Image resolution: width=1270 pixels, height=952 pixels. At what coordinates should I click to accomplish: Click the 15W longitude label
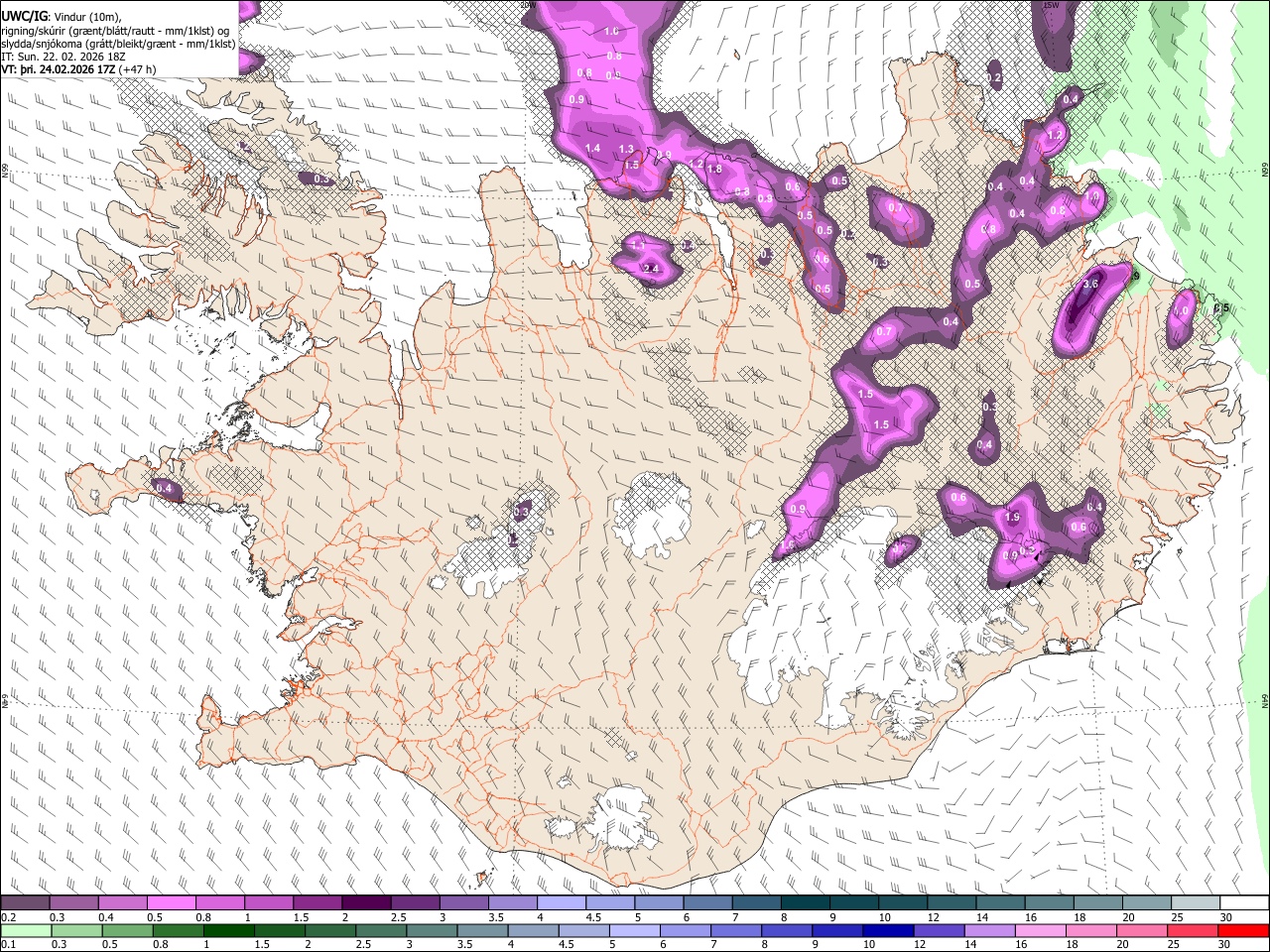tap(1052, 6)
